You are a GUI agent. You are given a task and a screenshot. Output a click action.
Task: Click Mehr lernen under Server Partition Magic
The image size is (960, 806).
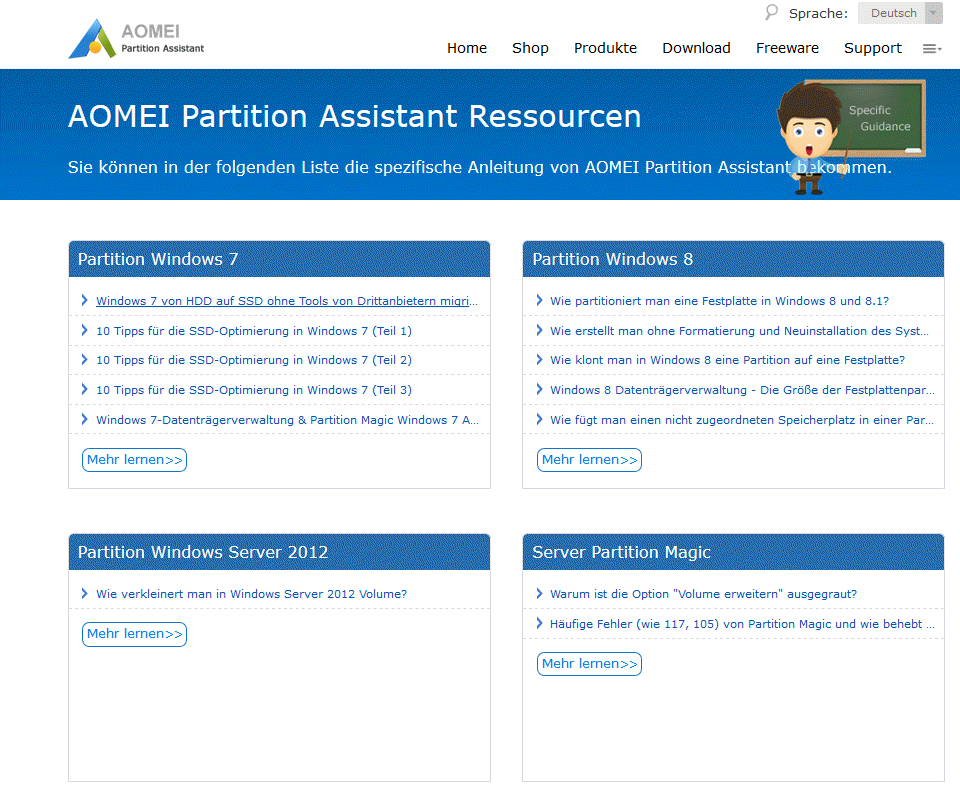click(x=590, y=664)
